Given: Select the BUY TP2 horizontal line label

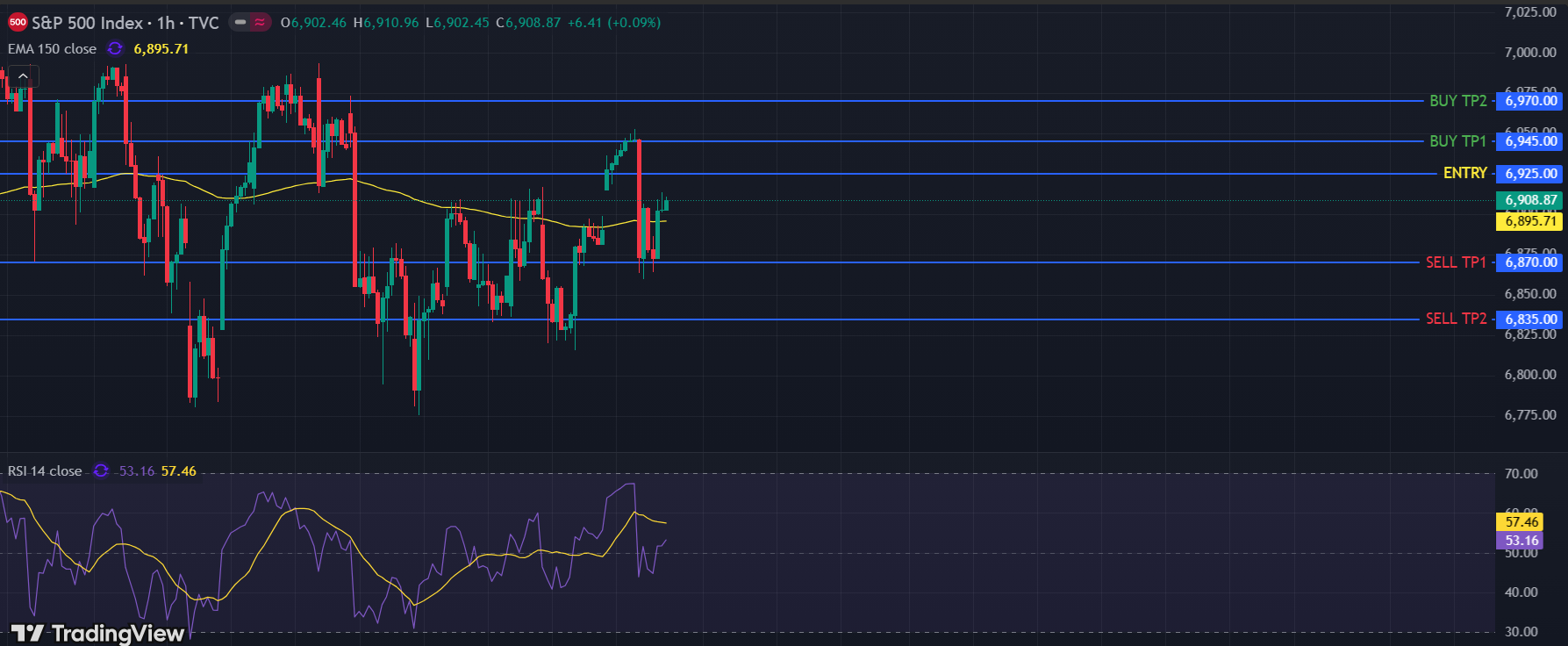Looking at the screenshot, I should click(x=1457, y=101).
